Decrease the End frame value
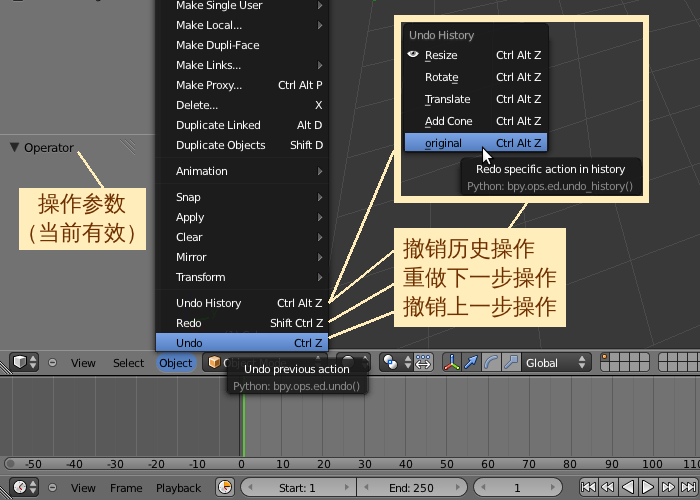Viewport: 700px width, 500px height. point(366,488)
